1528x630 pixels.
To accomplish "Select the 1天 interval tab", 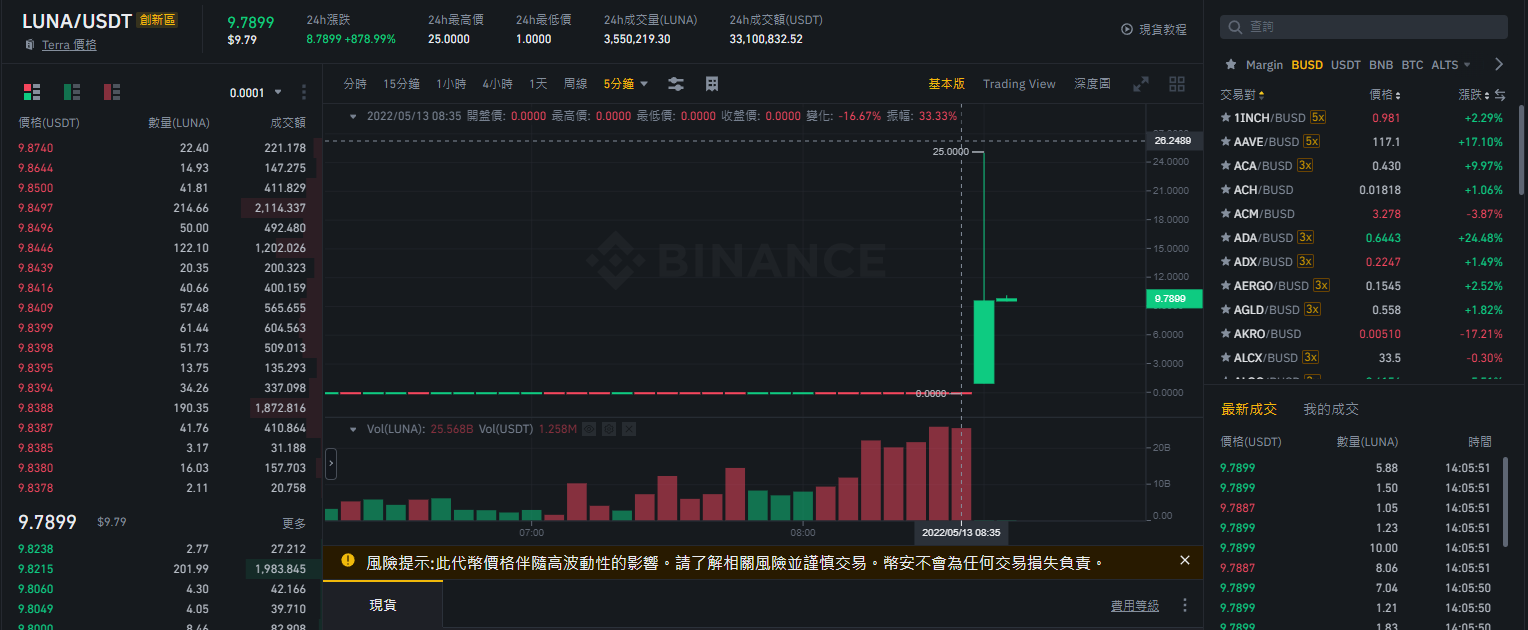I will (538, 84).
